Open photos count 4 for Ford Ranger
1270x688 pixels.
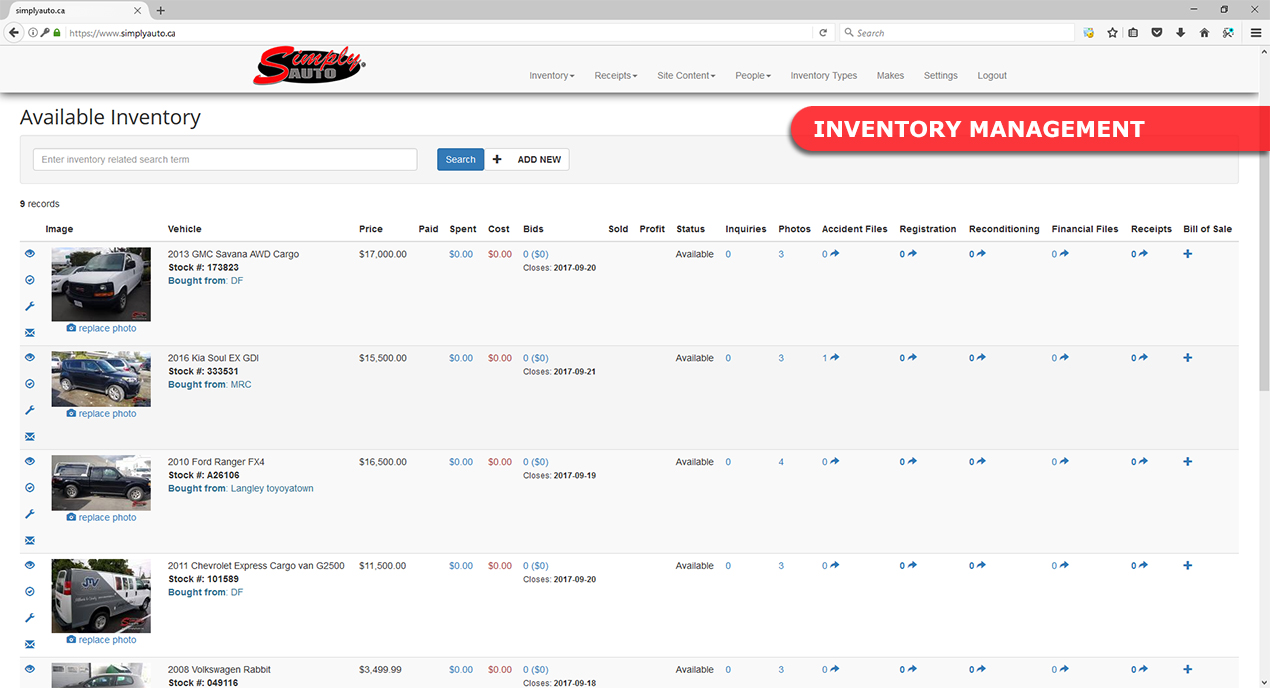[x=781, y=462]
